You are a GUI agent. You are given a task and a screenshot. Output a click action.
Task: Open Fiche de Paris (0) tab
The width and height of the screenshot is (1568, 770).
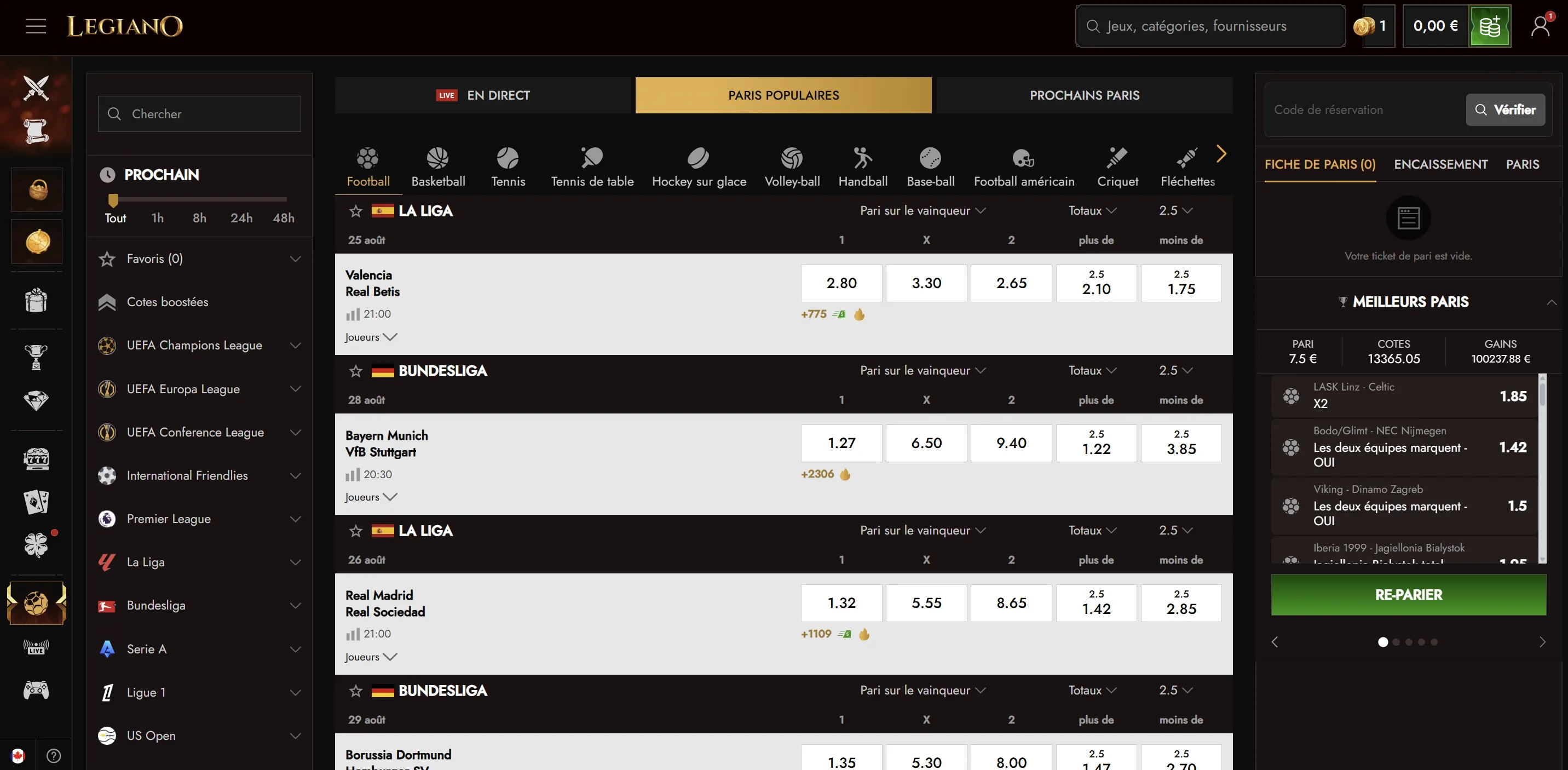[x=1319, y=164]
